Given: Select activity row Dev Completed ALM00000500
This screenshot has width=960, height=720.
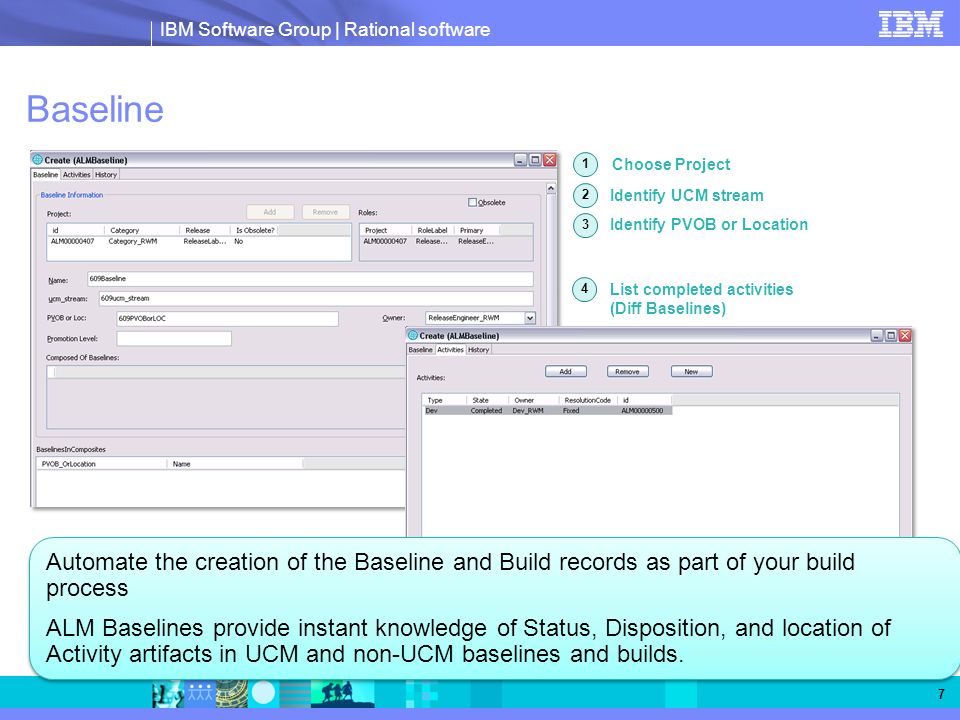Looking at the screenshot, I should pyautogui.click(x=548, y=411).
